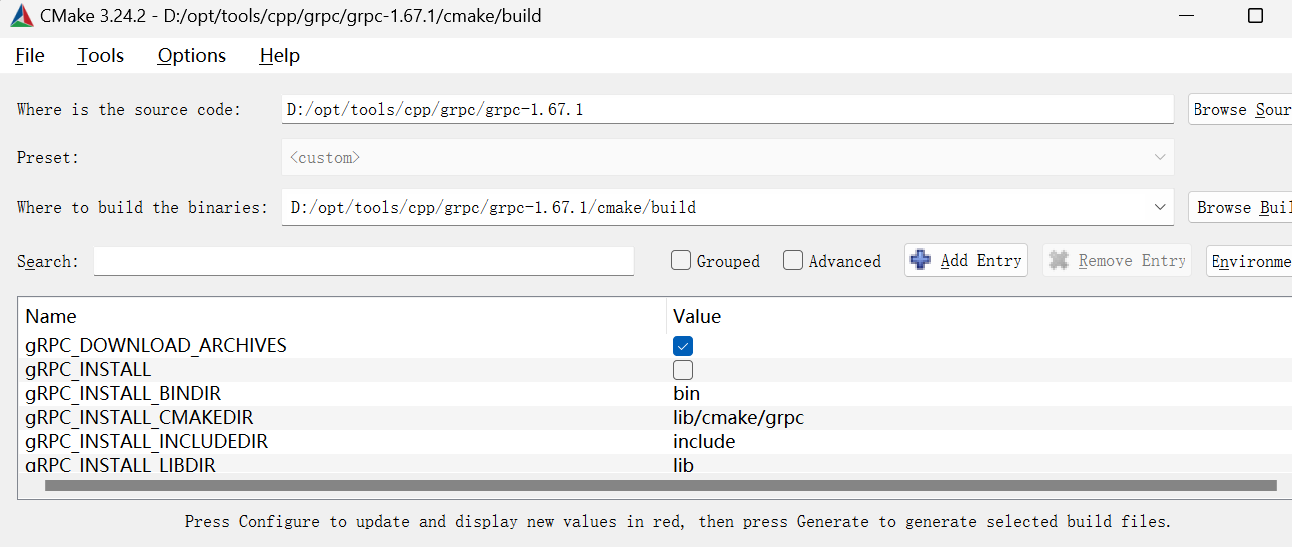Maximize the CMake window
The height and width of the screenshot is (547, 1292).
point(1255,16)
